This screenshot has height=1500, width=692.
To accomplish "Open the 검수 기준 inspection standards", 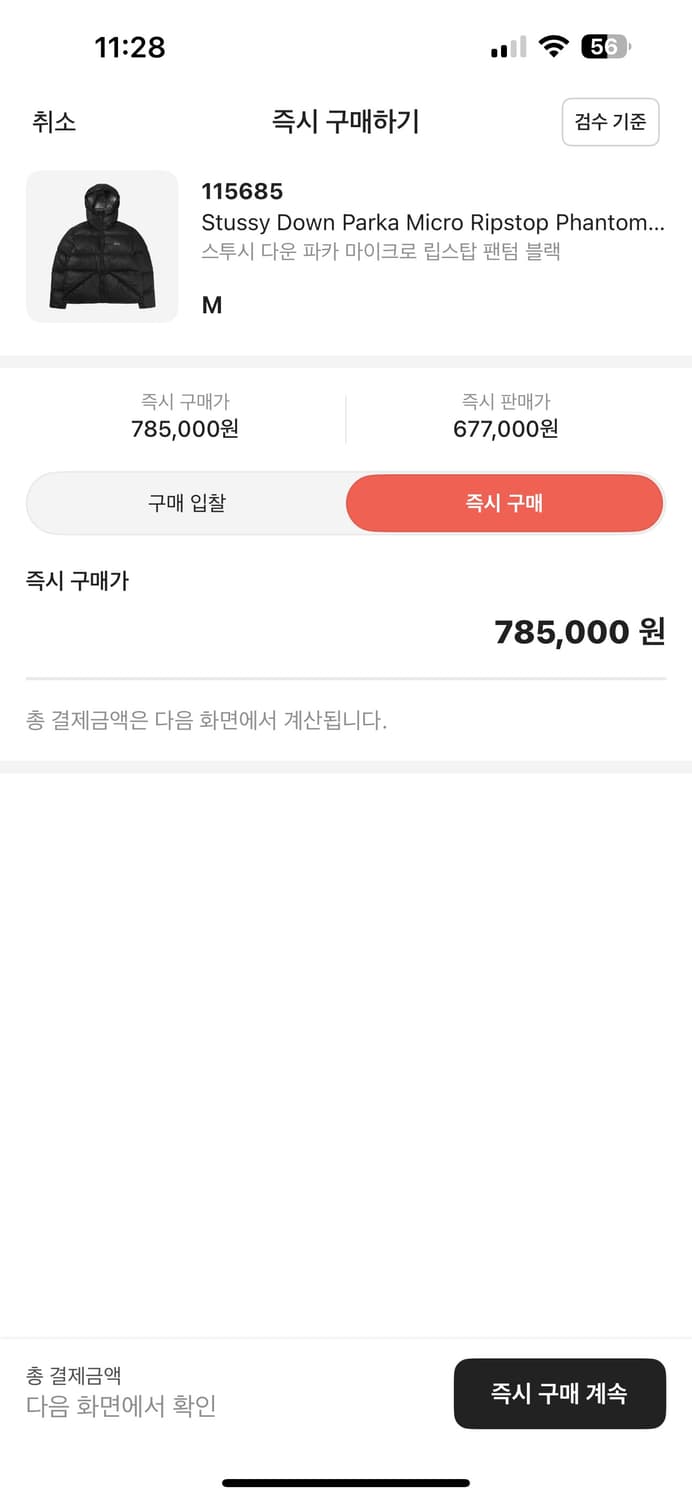I will (x=610, y=122).
